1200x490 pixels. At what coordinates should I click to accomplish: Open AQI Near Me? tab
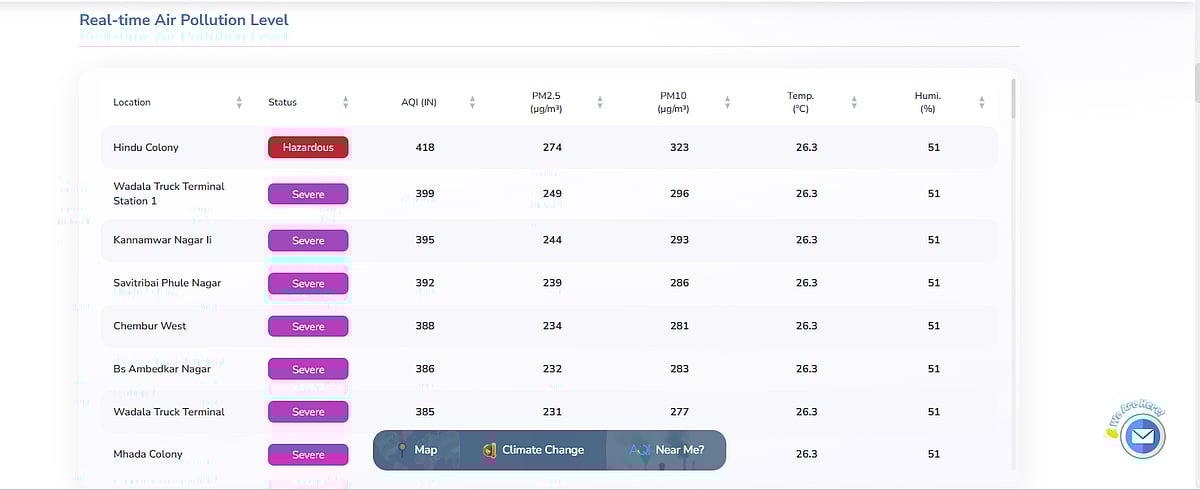(667, 450)
